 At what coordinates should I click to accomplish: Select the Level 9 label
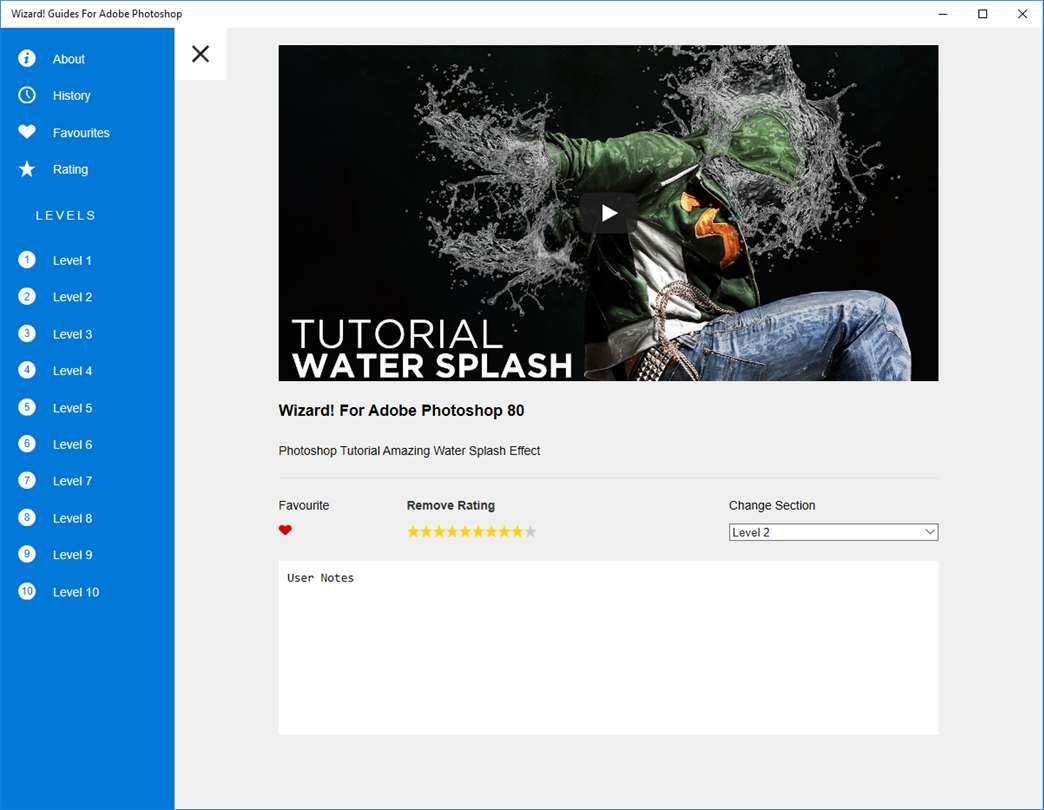72,555
